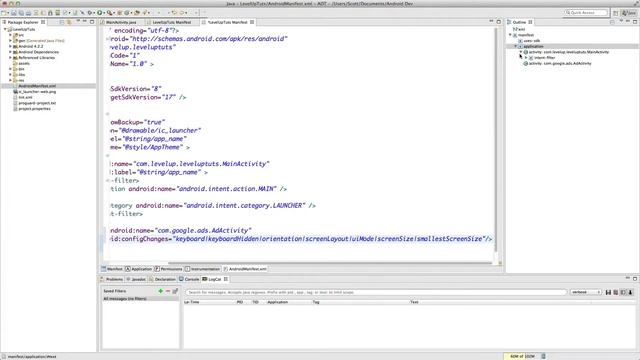Click the Open Perspective icon
This screenshot has height=360, width=640.
click(x=616, y=13)
